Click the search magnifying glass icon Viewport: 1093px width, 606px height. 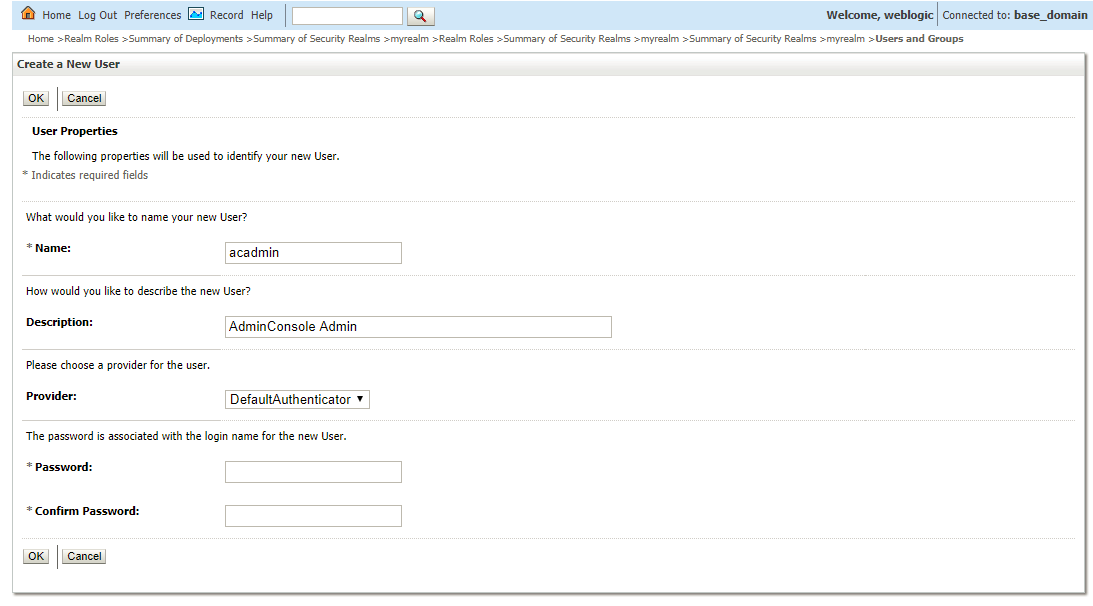point(420,15)
